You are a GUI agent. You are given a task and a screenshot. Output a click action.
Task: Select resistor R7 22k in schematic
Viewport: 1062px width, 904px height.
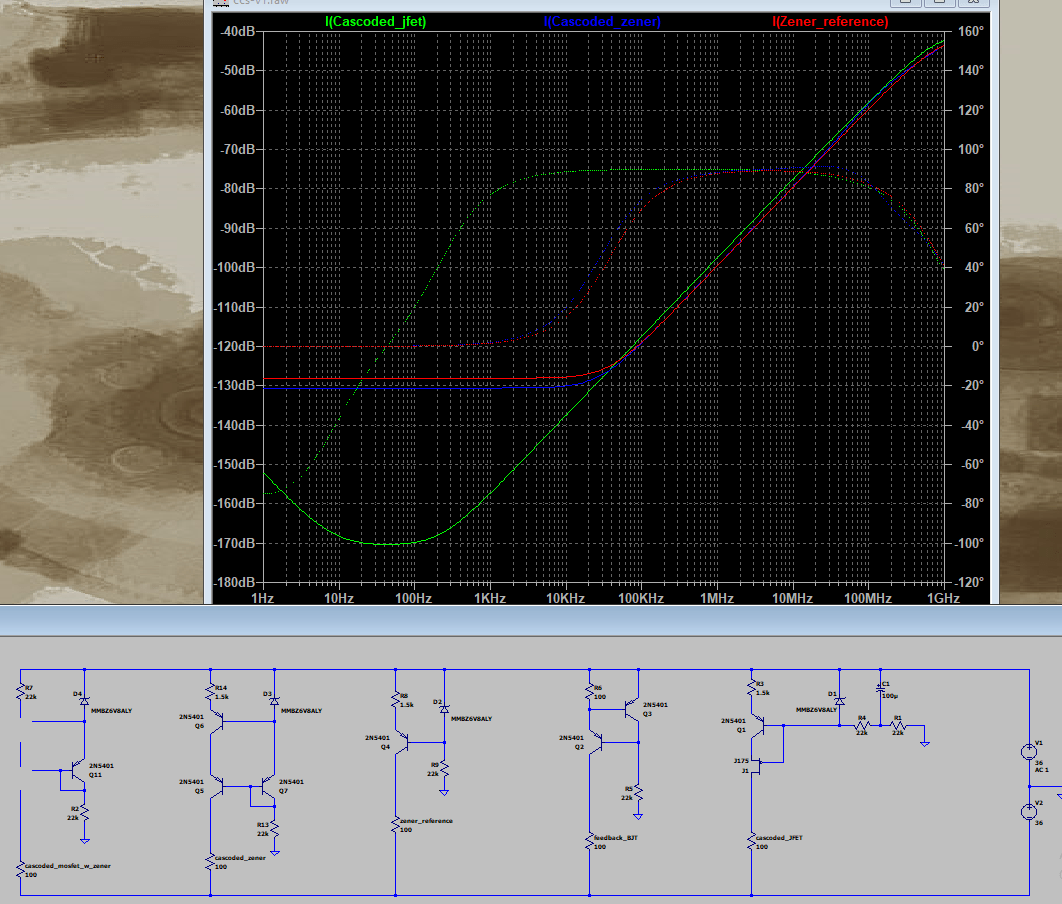pyautogui.click(x=21, y=692)
